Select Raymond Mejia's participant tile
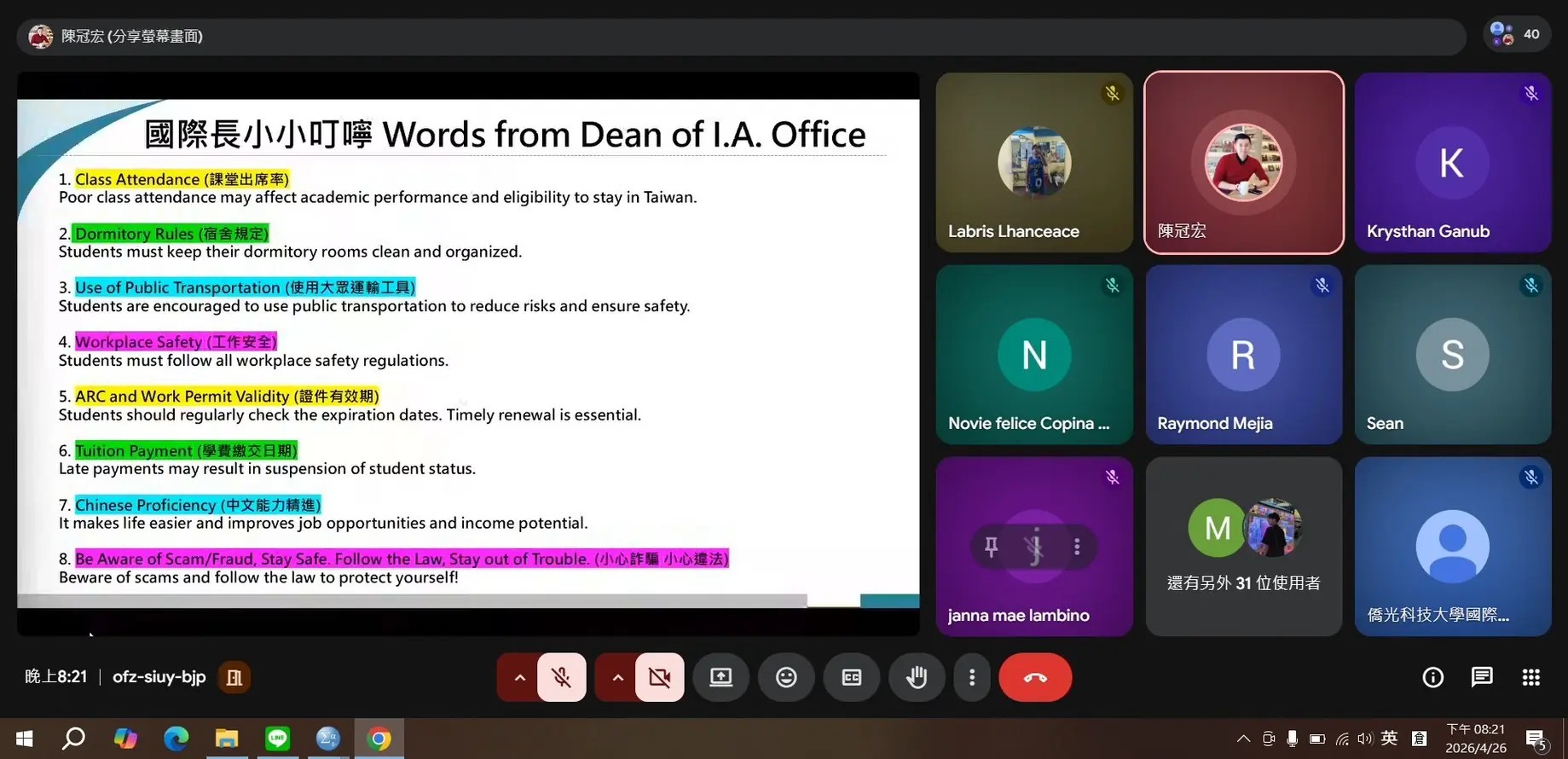Screen dimensions: 1568x759 (x=1243, y=354)
